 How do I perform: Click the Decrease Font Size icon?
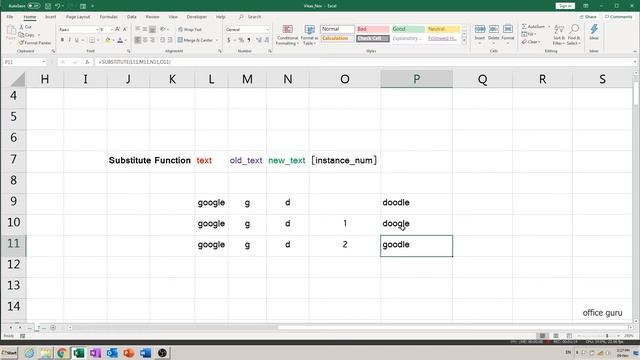pos(125,29)
